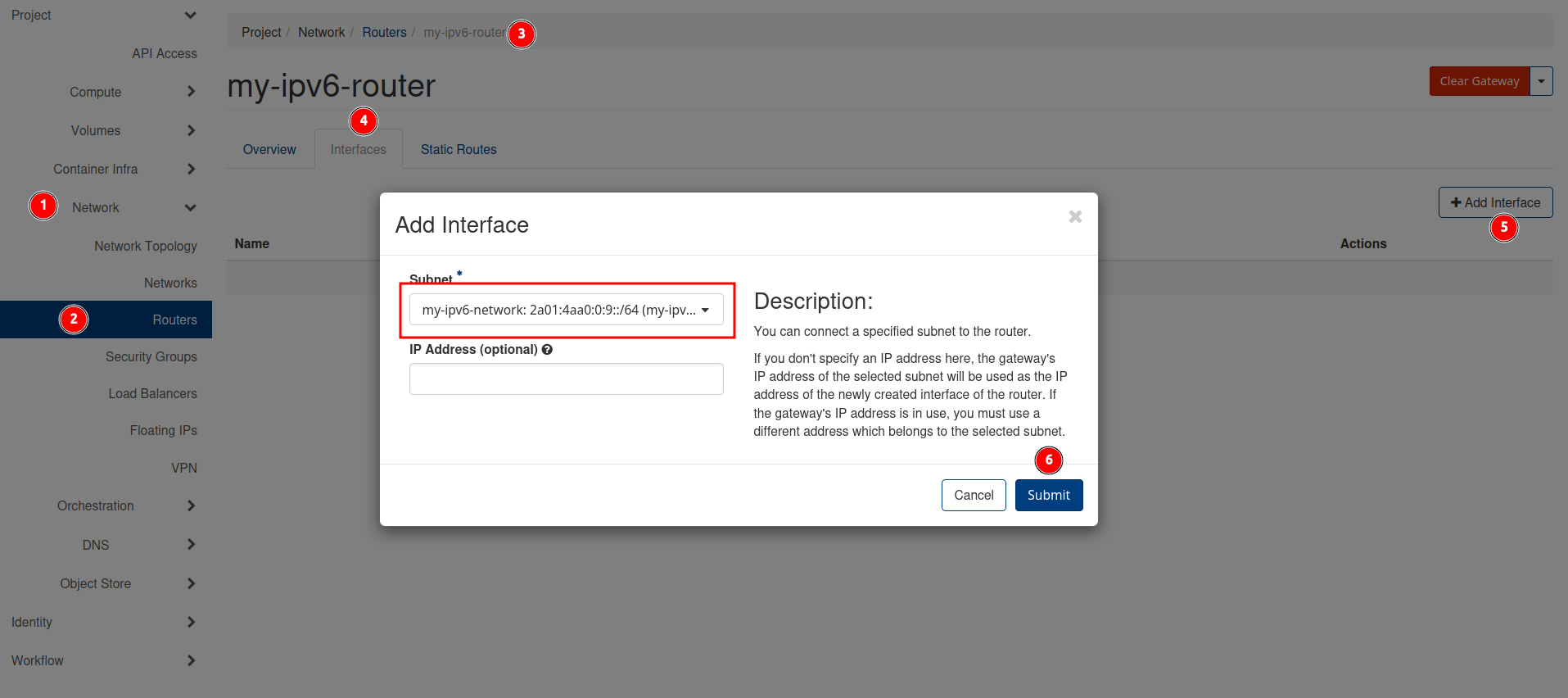Collapse the Project panel chevron
1568x698 pixels.
[190, 15]
